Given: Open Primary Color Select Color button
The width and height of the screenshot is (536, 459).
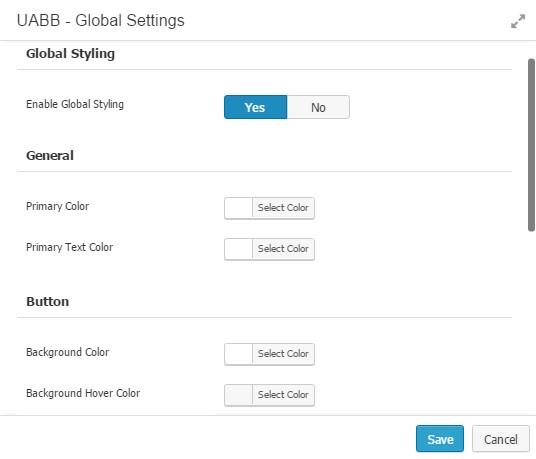Looking at the screenshot, I should pos(283,208).
